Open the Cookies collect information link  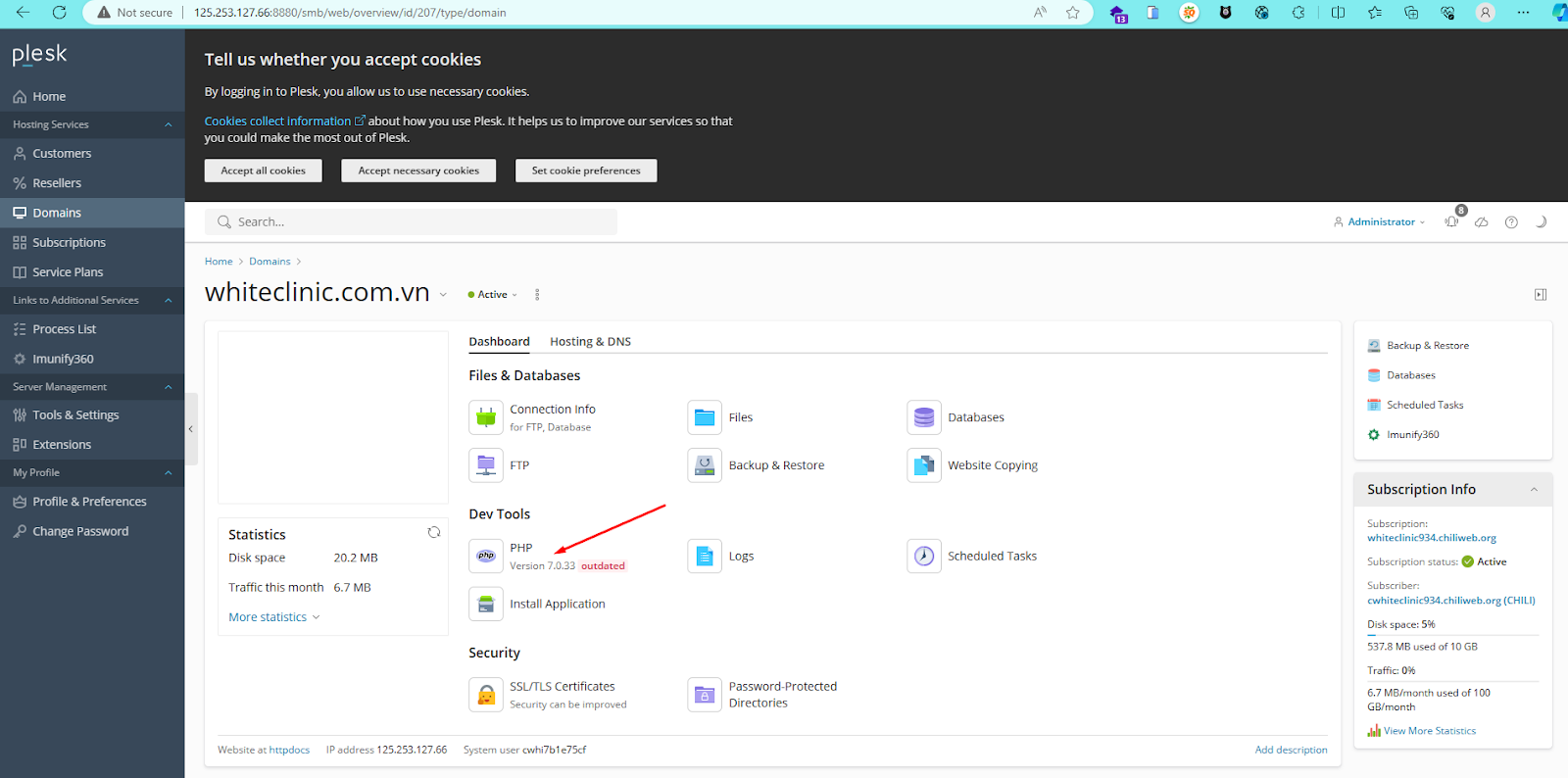coord(284,122)
